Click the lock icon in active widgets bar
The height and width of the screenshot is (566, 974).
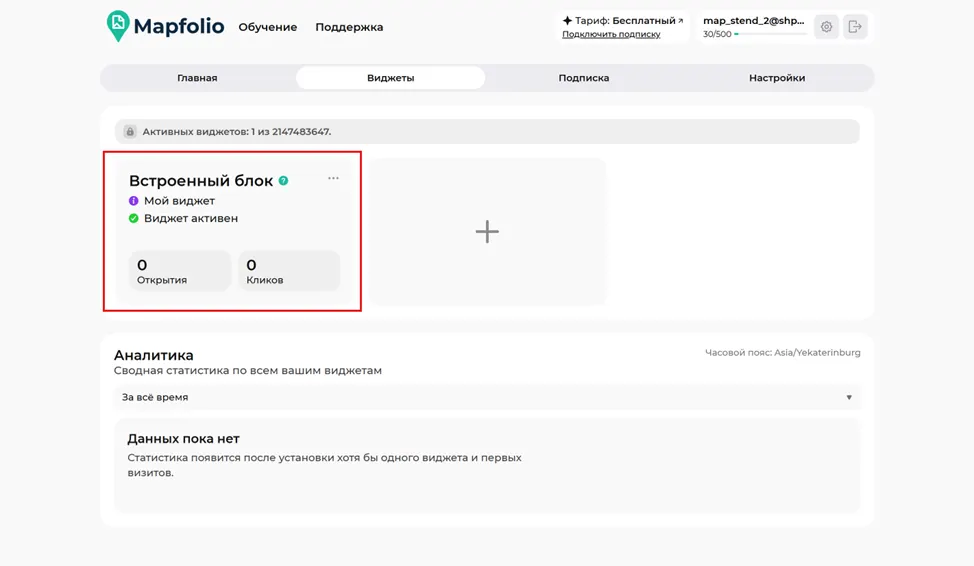tap(130, 132)
